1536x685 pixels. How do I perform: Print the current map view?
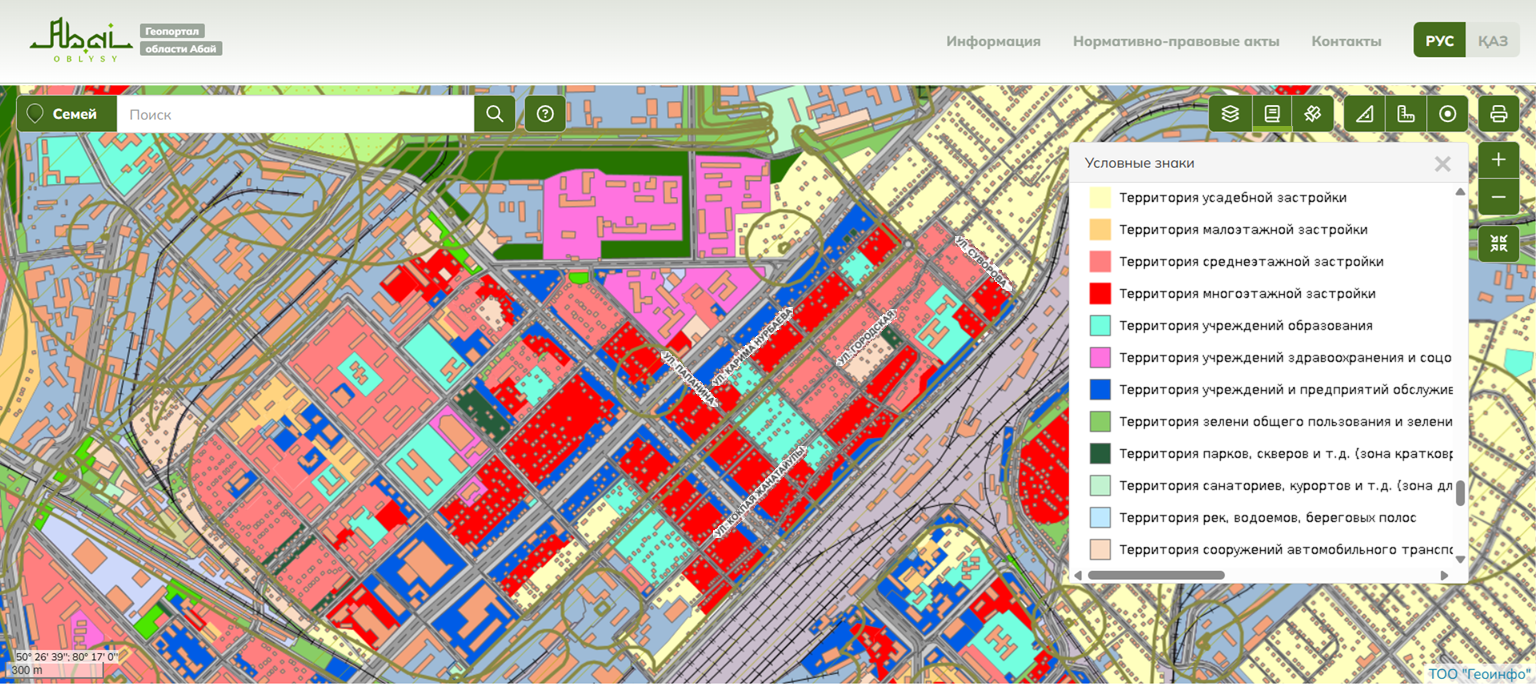click(x=1498, y=114)
